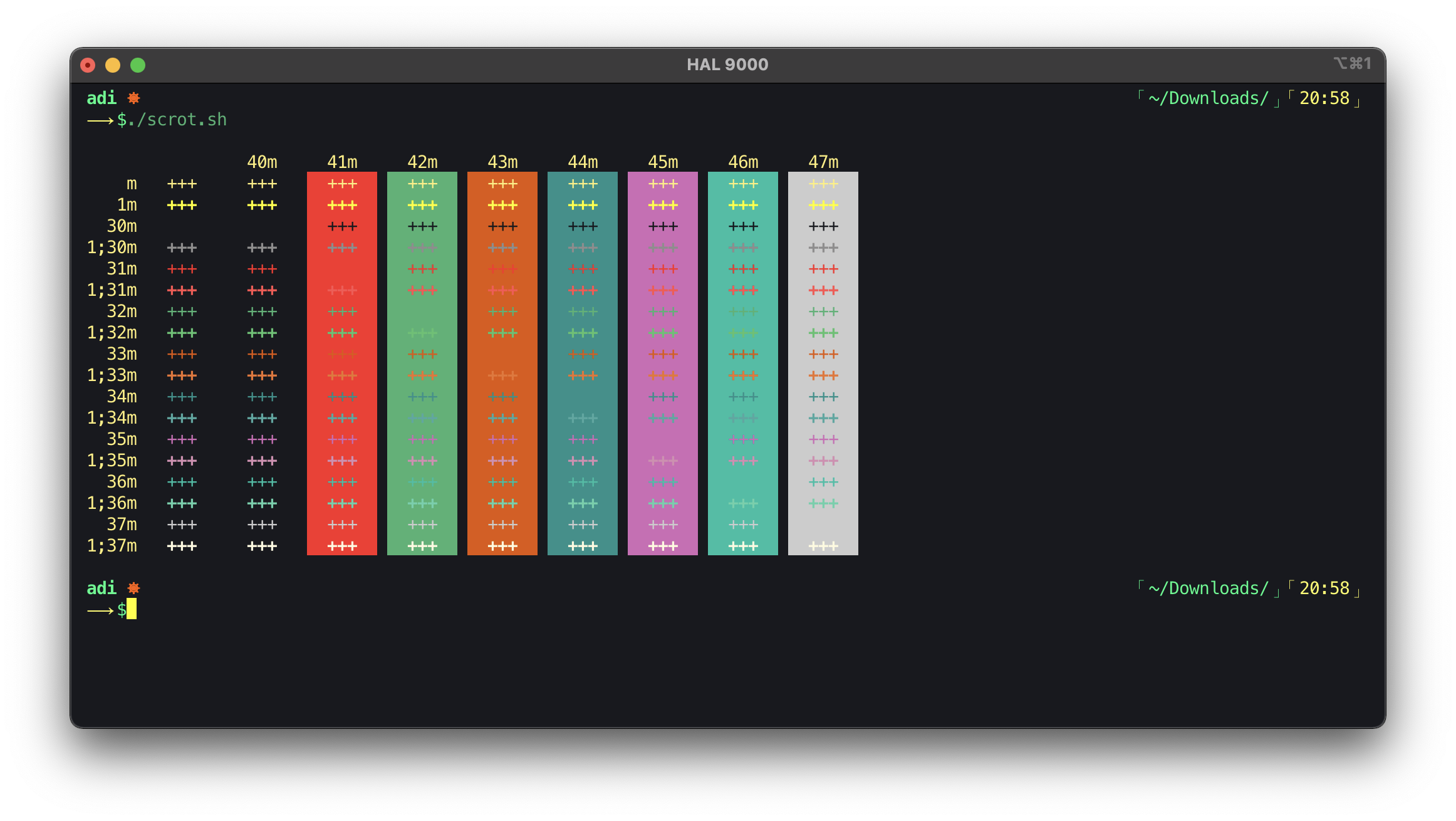Click the first ~/Downloads/ path at top right
The width and height of the screenshot is (1456, 821).
click(x=1209, y=98)
